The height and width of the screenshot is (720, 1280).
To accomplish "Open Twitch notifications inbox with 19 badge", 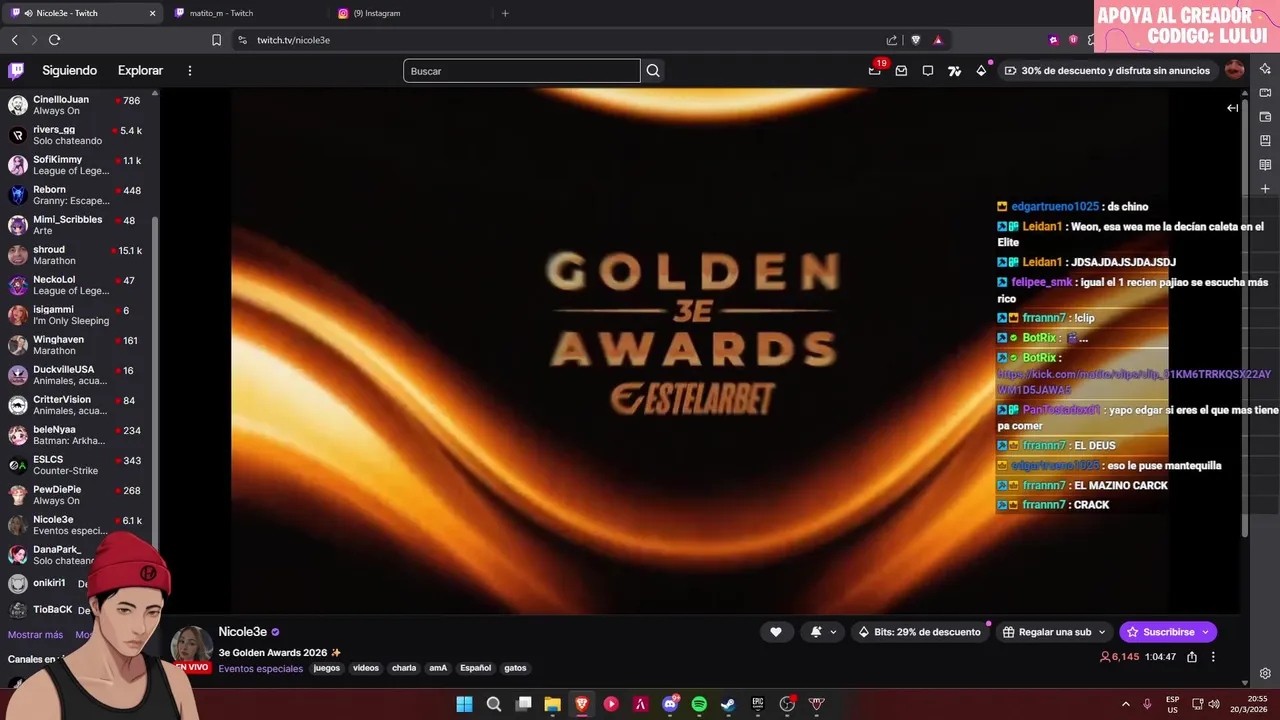I will 875,70.
